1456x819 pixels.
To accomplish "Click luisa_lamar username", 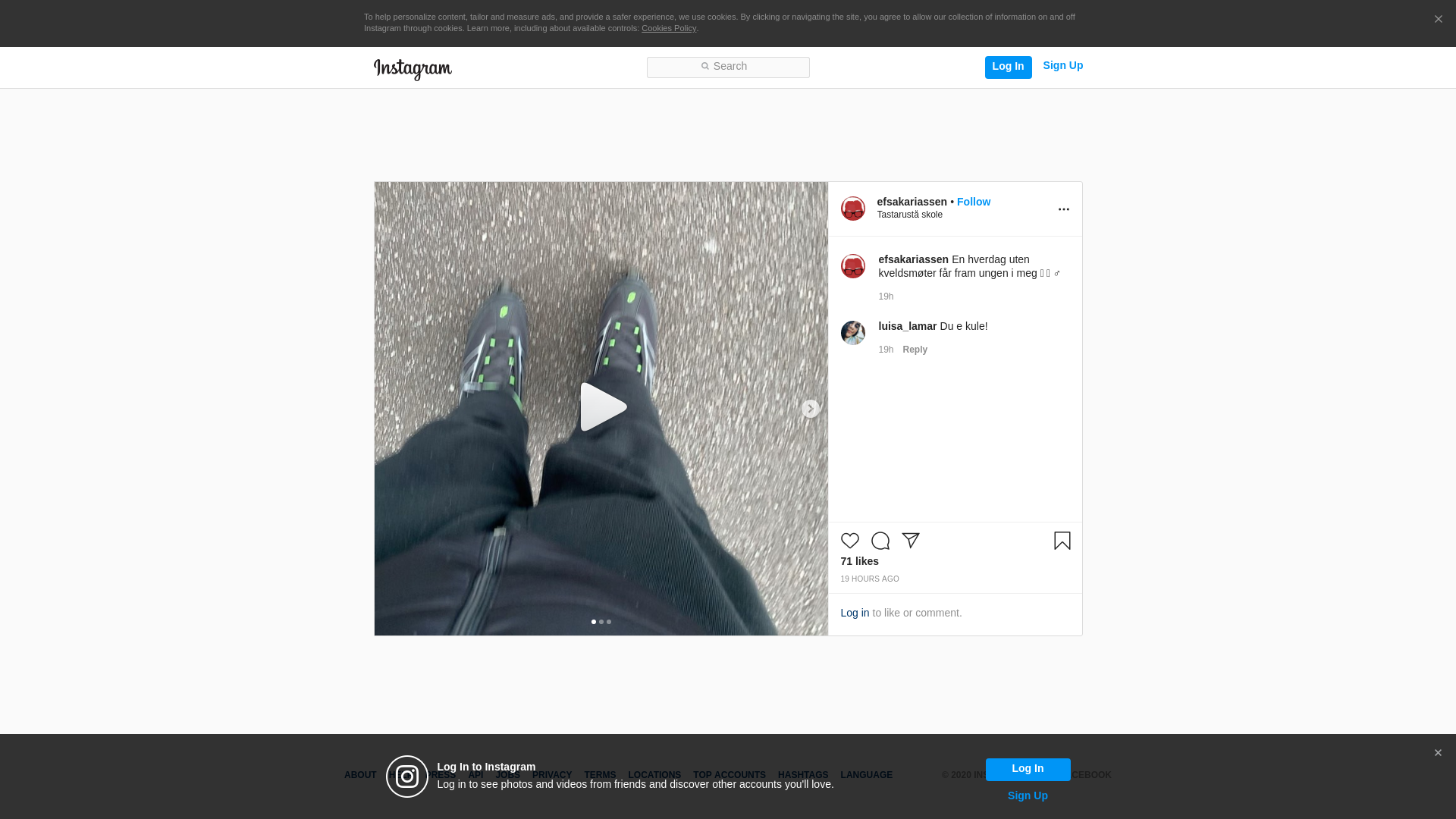I will click(x=907, y=326).
